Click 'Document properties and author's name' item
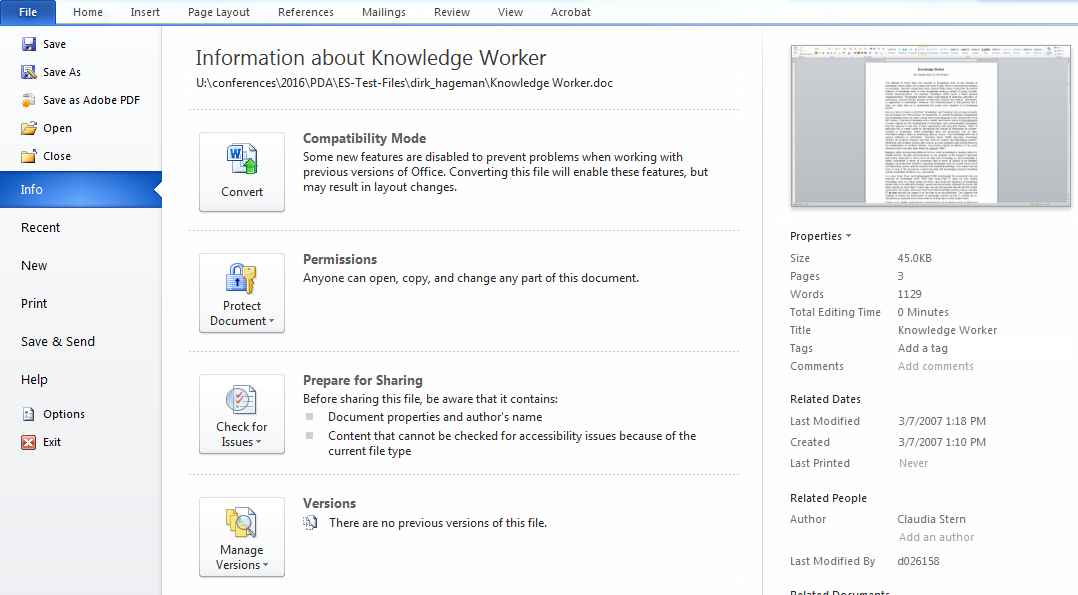The image size is (1078, 595). (x=435, y=417)
